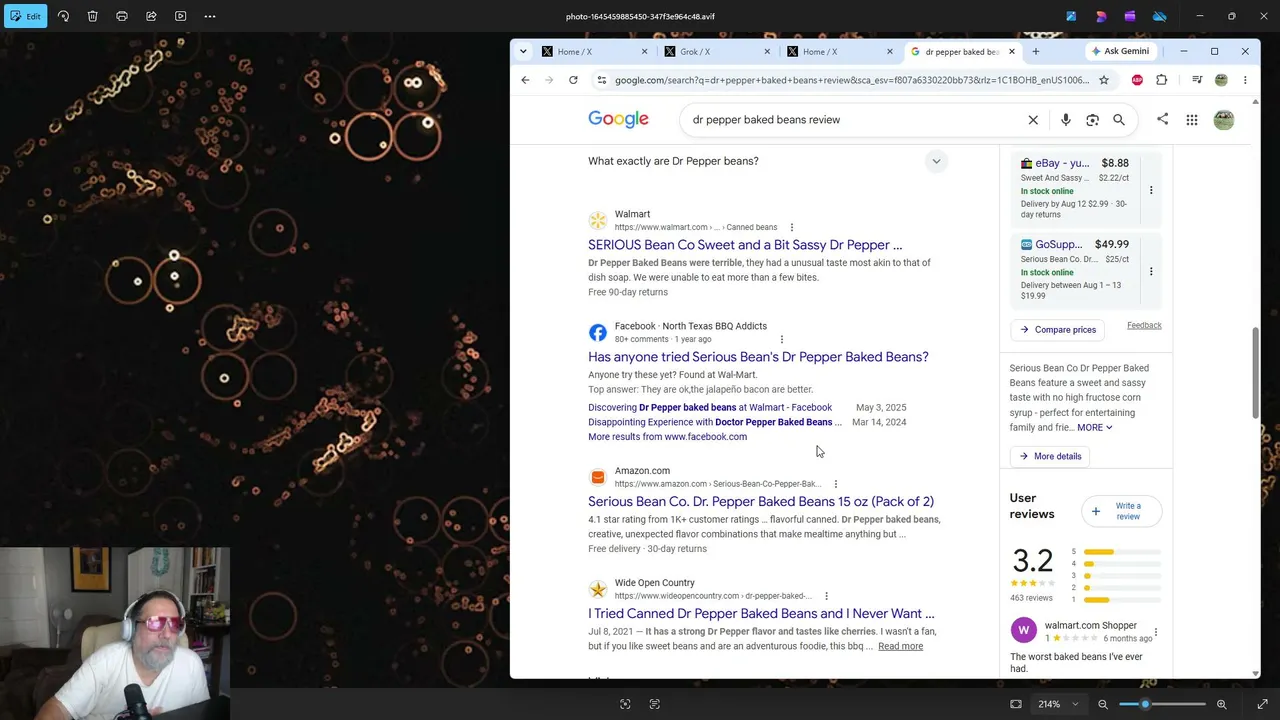Open the Google apps grid

[1192, 120]
